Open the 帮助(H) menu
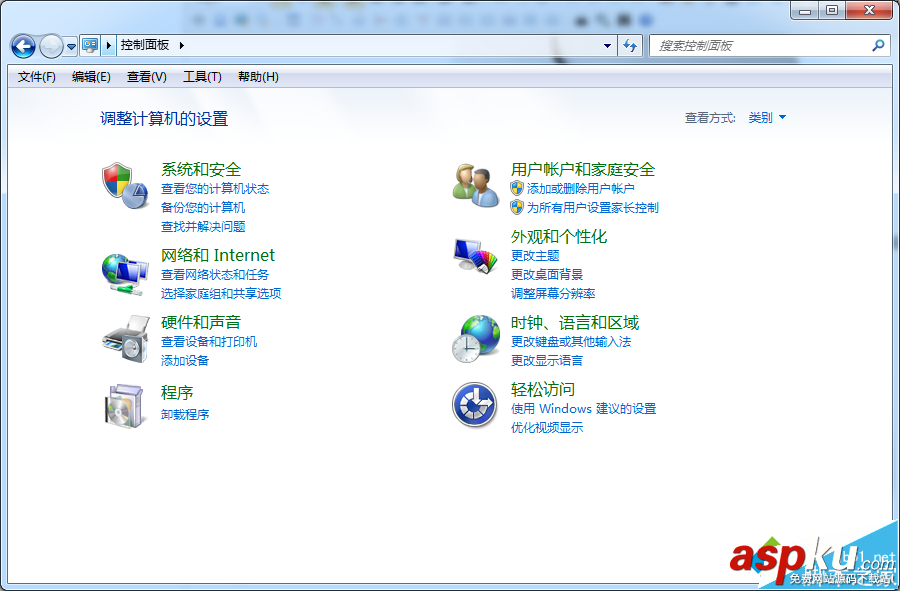The width and height of the screenshot is (900, 591). [x=257, y=77]
